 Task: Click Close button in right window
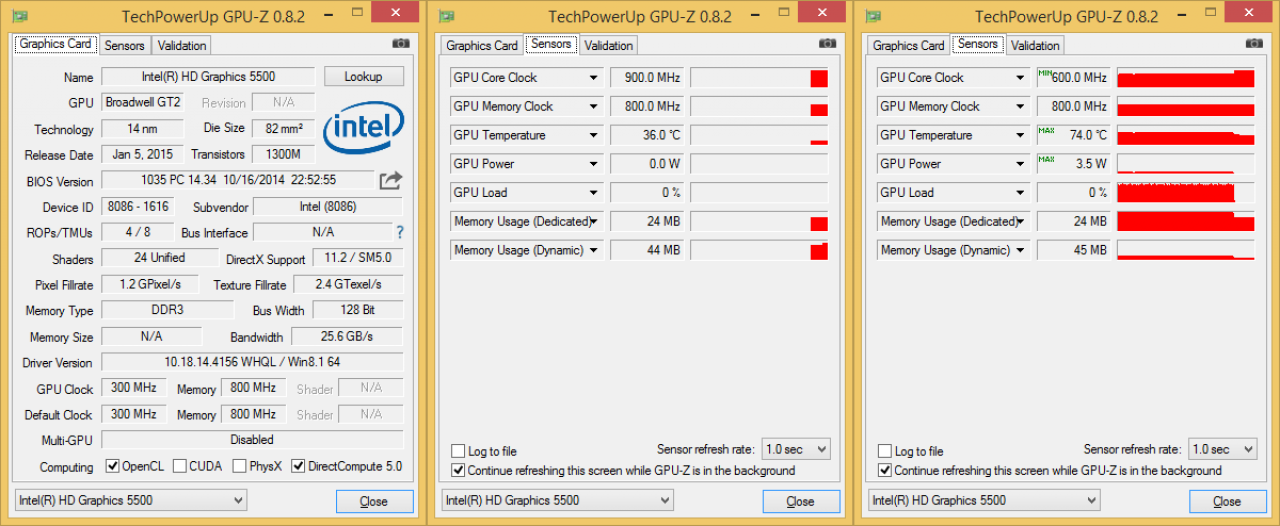1227,501
